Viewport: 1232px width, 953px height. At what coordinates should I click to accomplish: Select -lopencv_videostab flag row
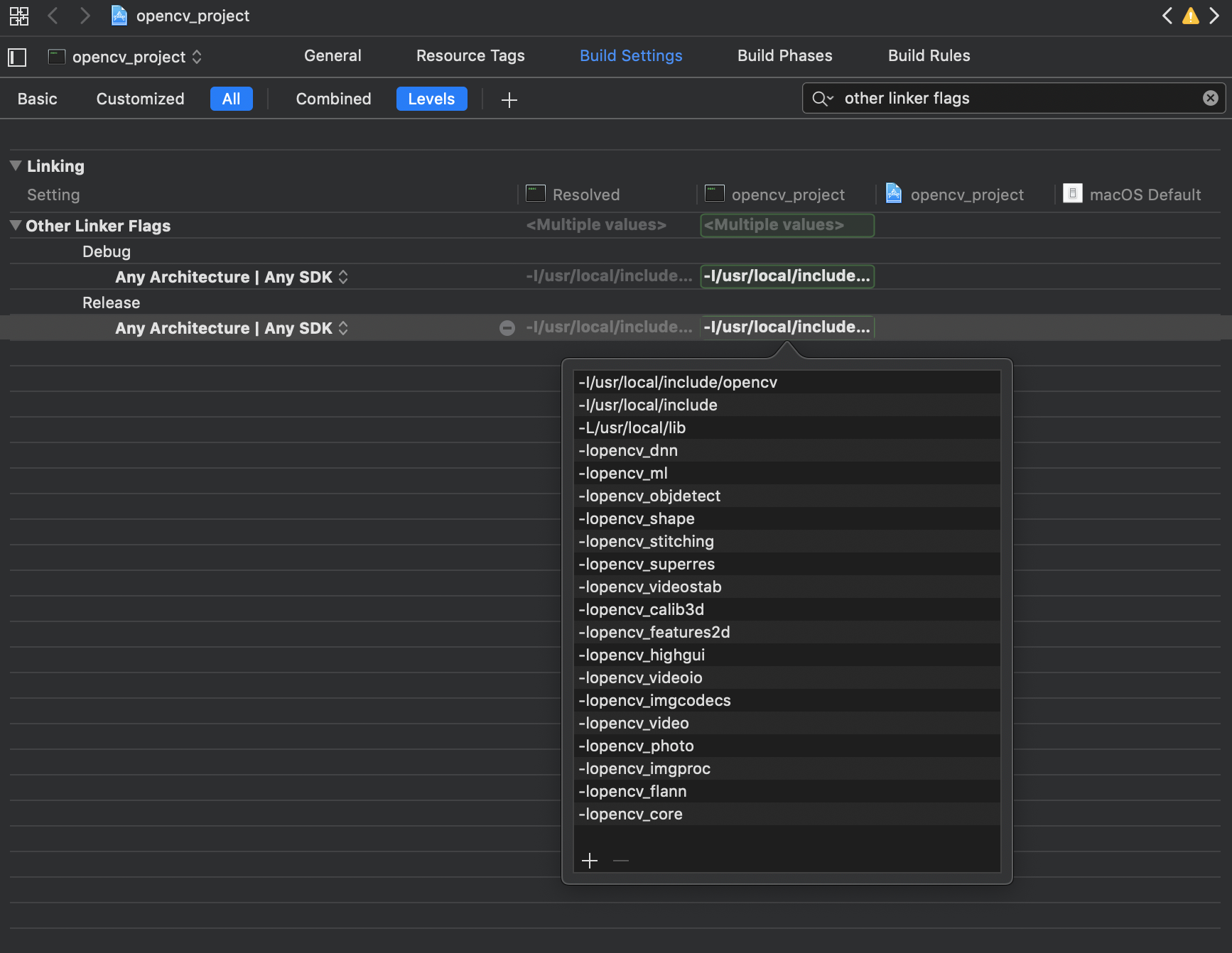787,587
